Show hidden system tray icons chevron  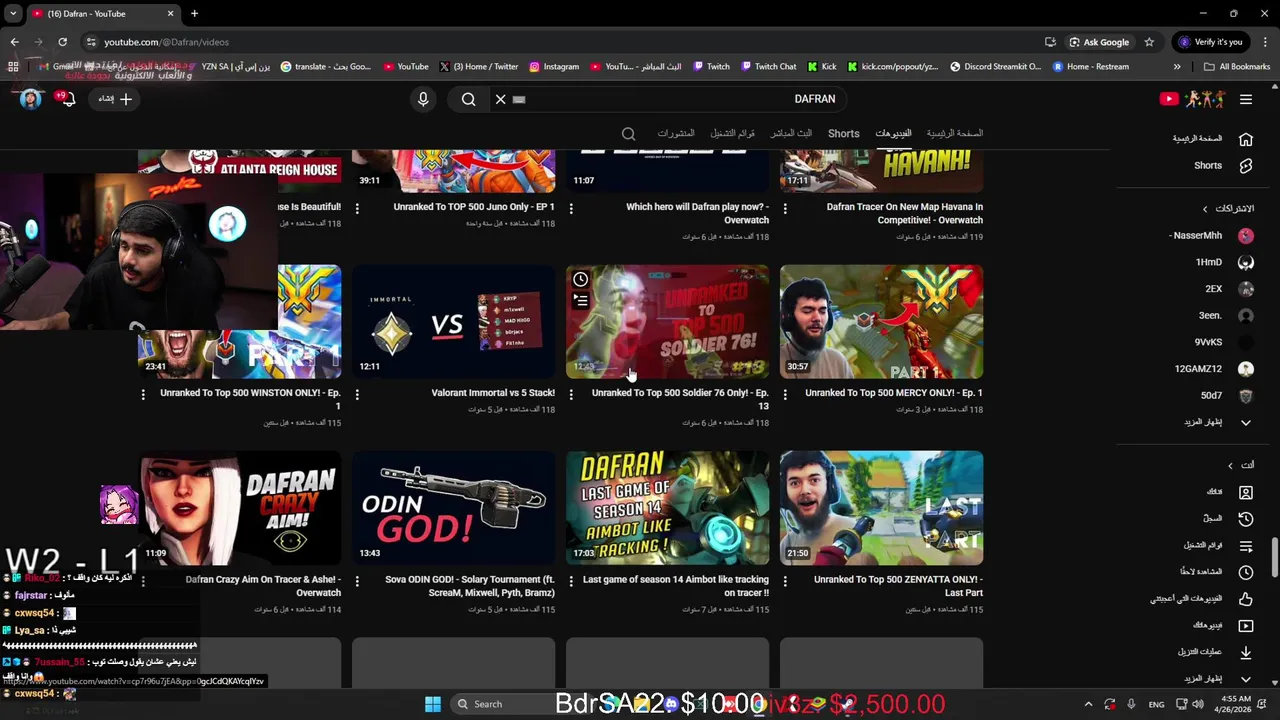(x=1088, y=704)
